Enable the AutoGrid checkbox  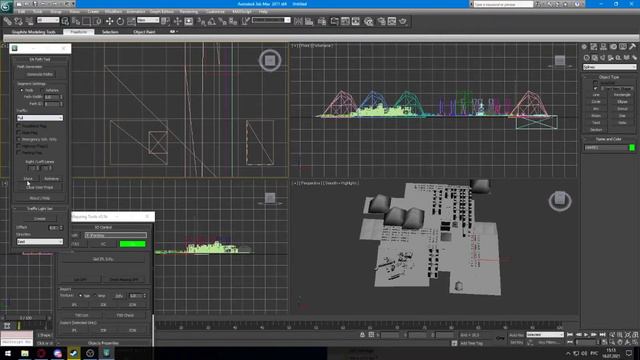(595, 83)
